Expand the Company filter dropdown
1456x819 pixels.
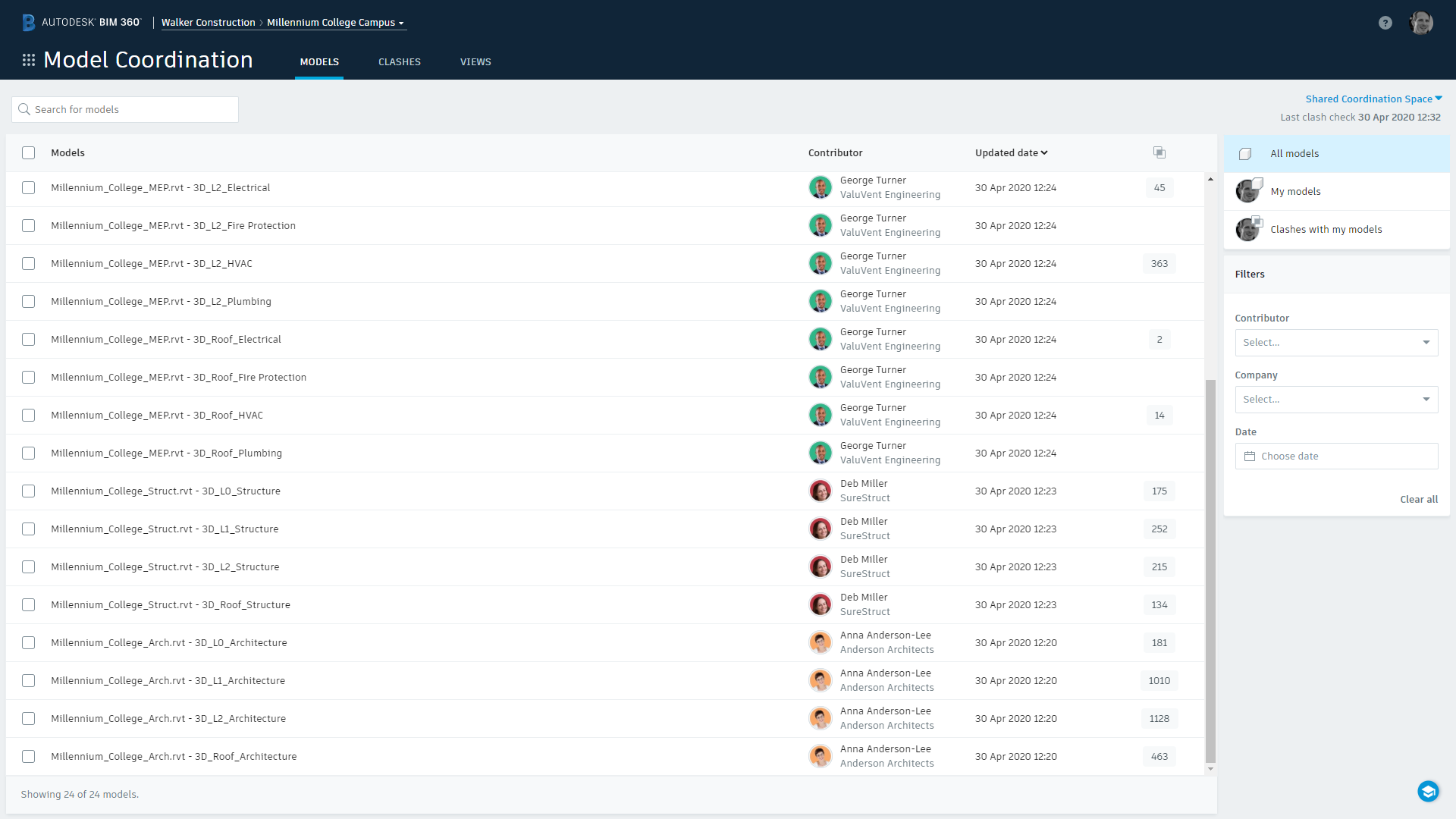coord(1335,399)
